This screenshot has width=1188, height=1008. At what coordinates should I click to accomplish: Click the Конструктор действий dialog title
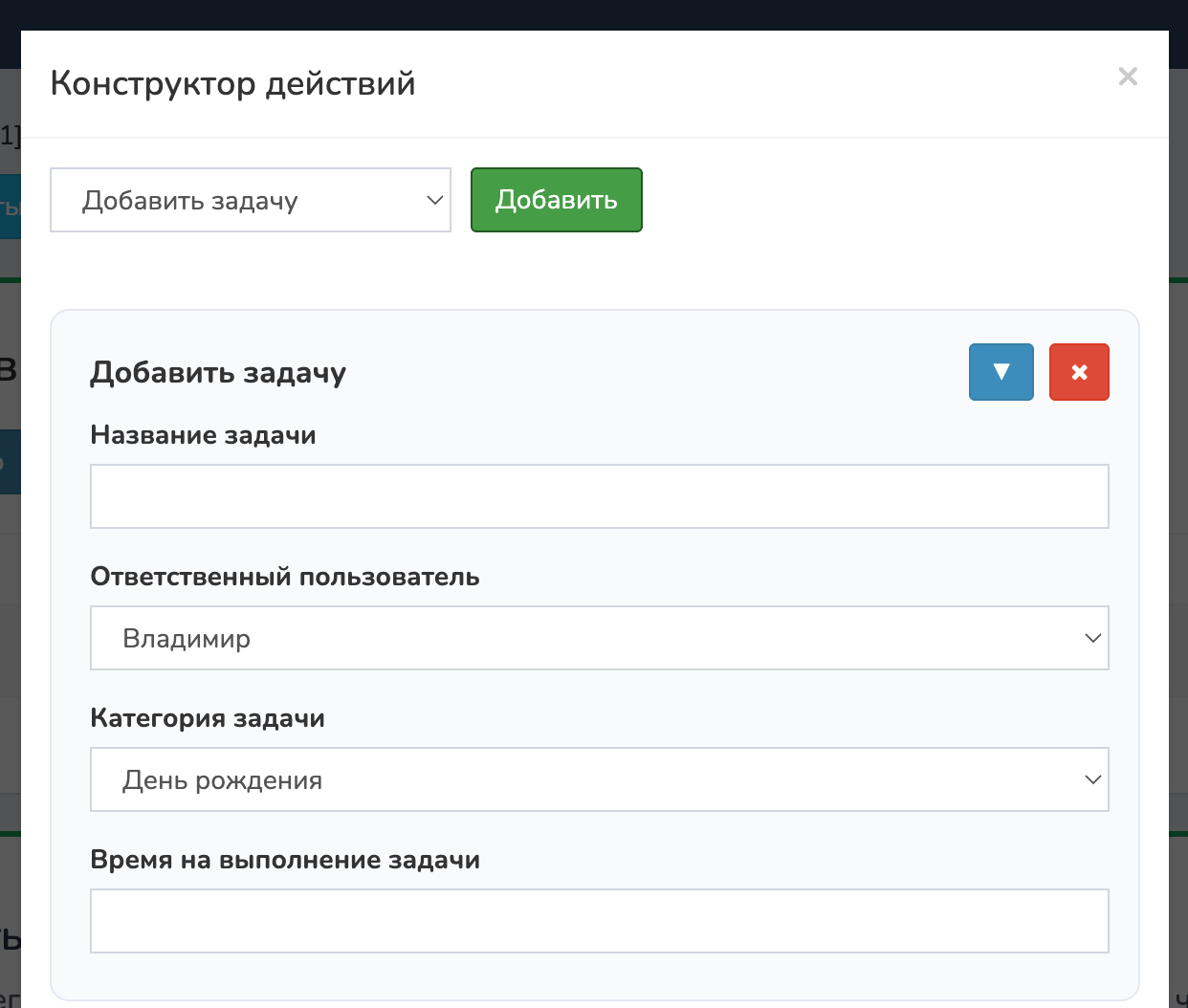232,84
